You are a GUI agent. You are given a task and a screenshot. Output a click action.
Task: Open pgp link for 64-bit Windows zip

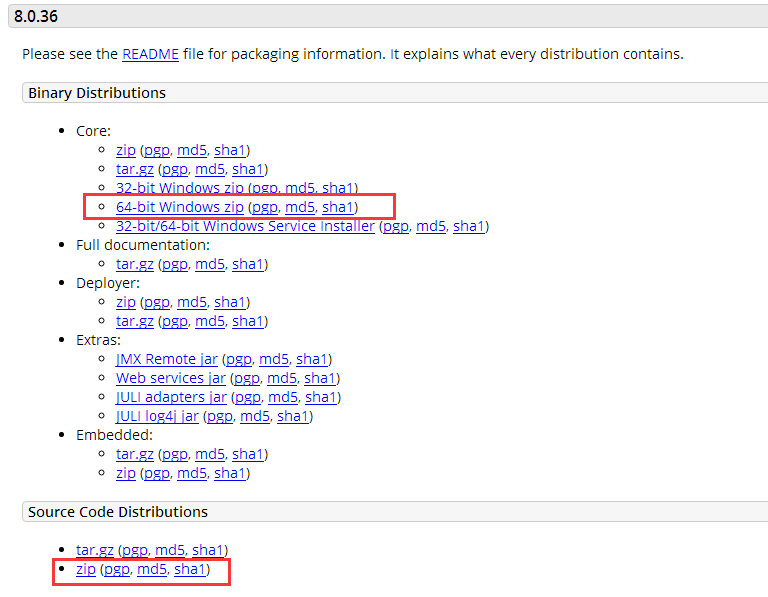coord(265,207)
